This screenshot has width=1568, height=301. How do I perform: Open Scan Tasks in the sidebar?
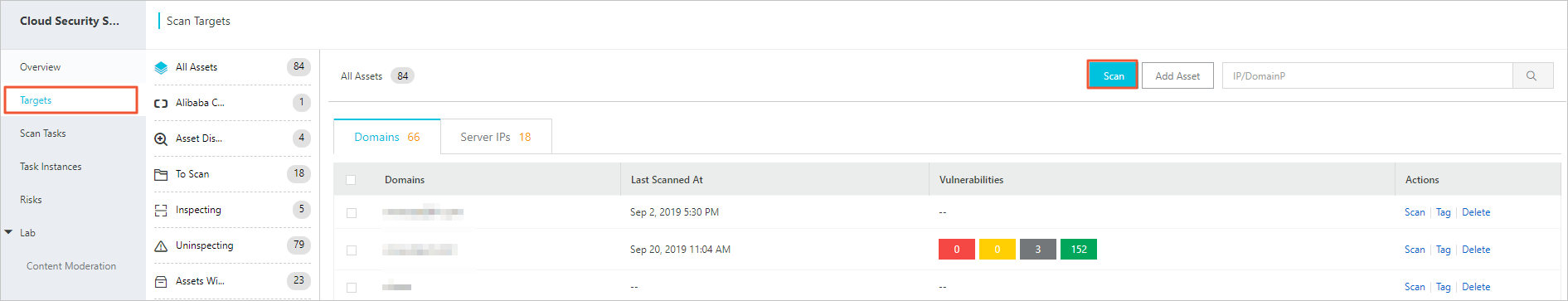pyautogui.click(x=43, y=134)
